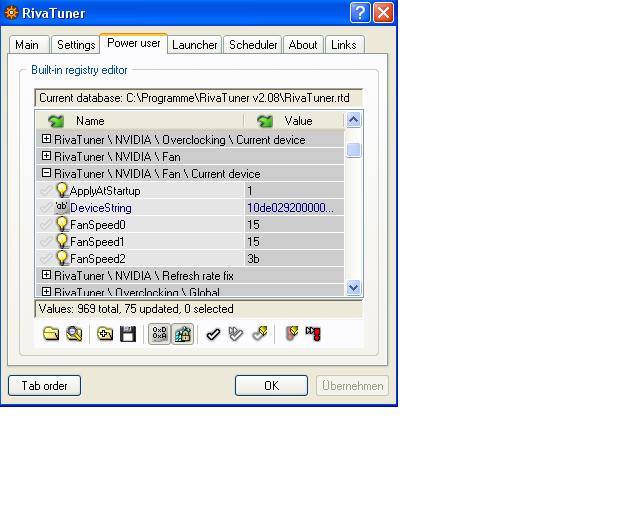Toggle the checkmark next to FanSpeed1

click(46, 242)
